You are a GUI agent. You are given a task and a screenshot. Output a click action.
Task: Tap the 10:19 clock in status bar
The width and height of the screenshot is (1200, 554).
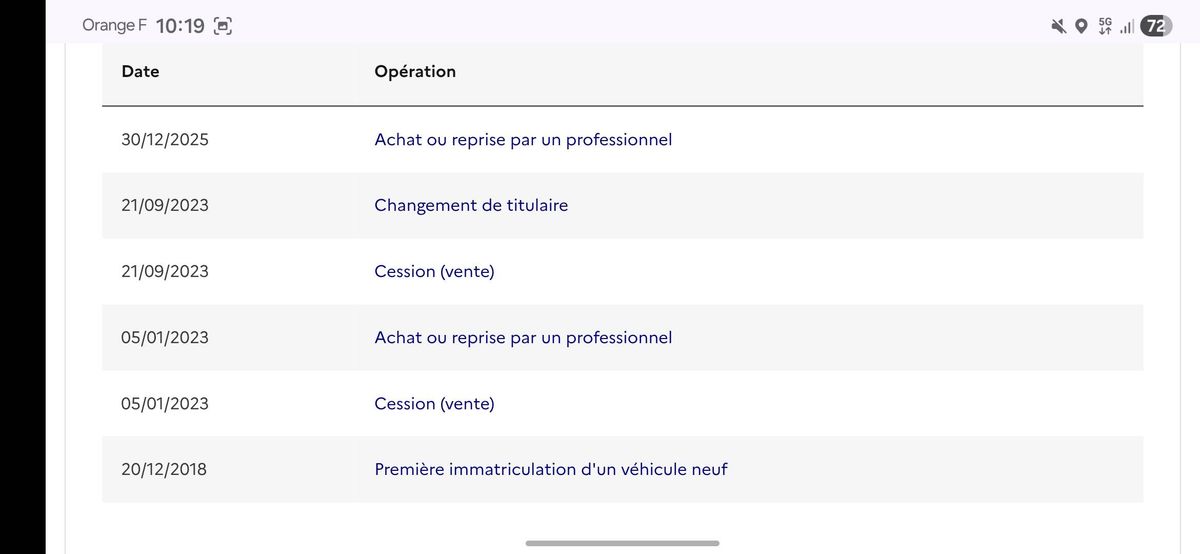[x=180, y=27]
